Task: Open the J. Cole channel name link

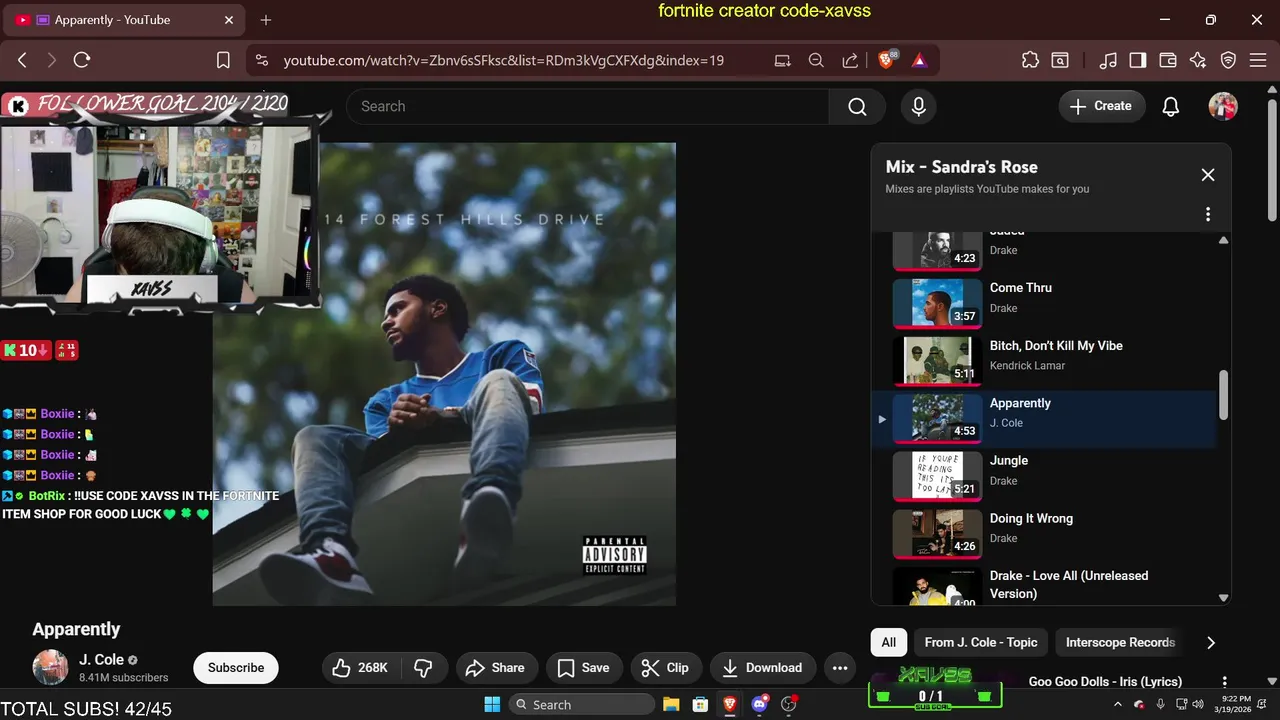Action: (x=101, y=660)
